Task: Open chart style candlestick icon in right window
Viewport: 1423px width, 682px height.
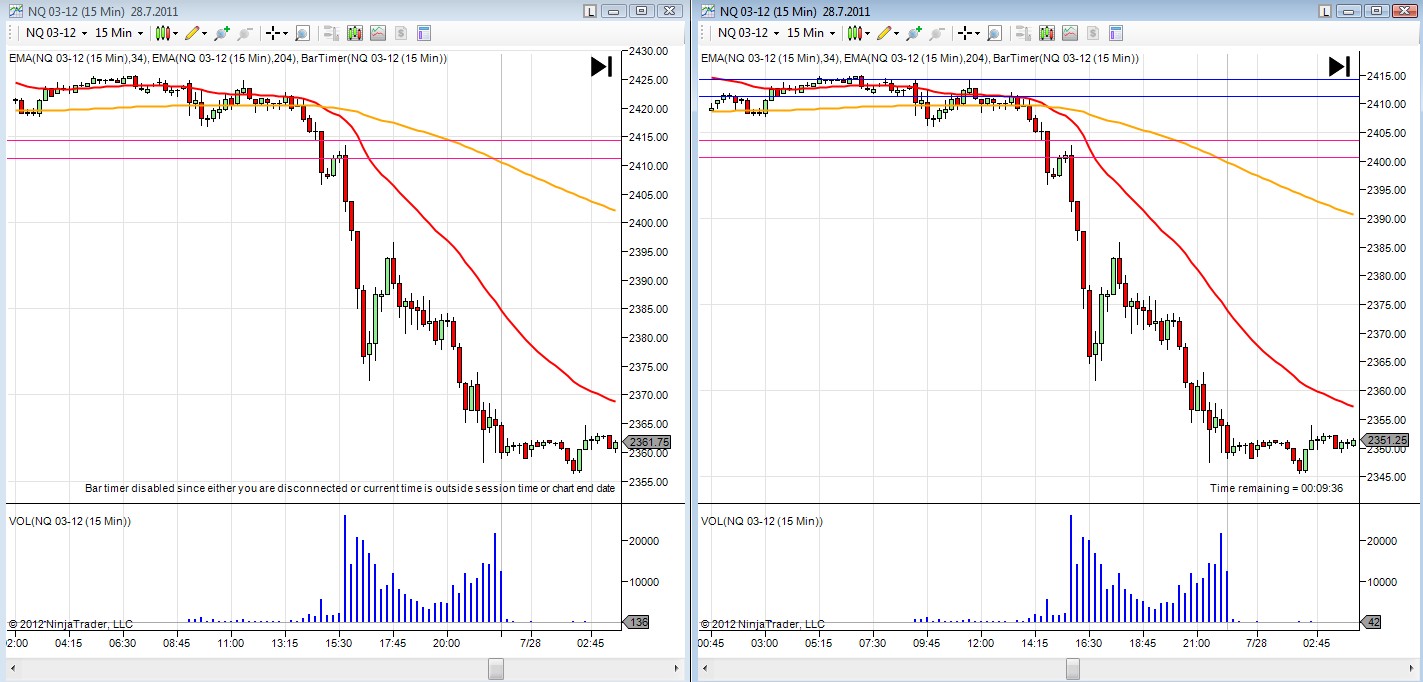Action: 855,33
